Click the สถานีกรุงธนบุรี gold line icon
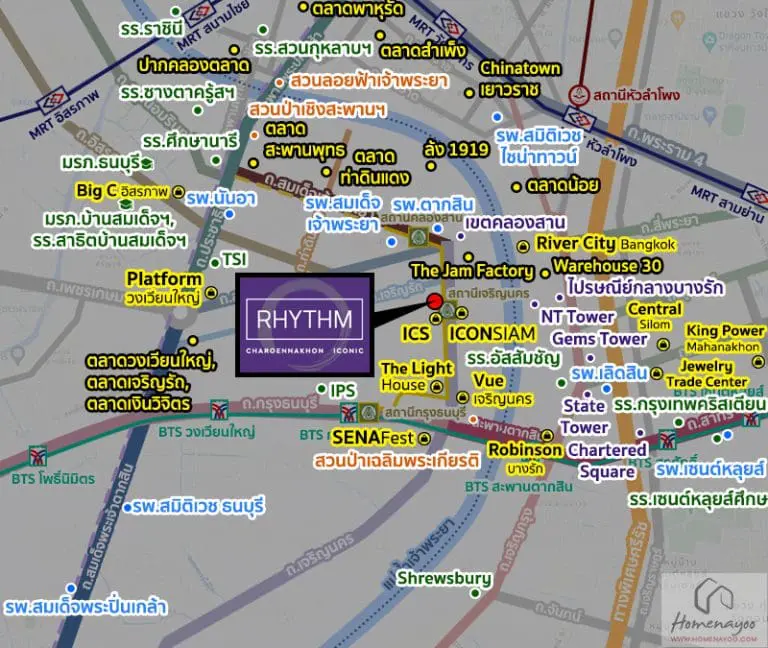This screenshot has width=768, height=648. 368,413
